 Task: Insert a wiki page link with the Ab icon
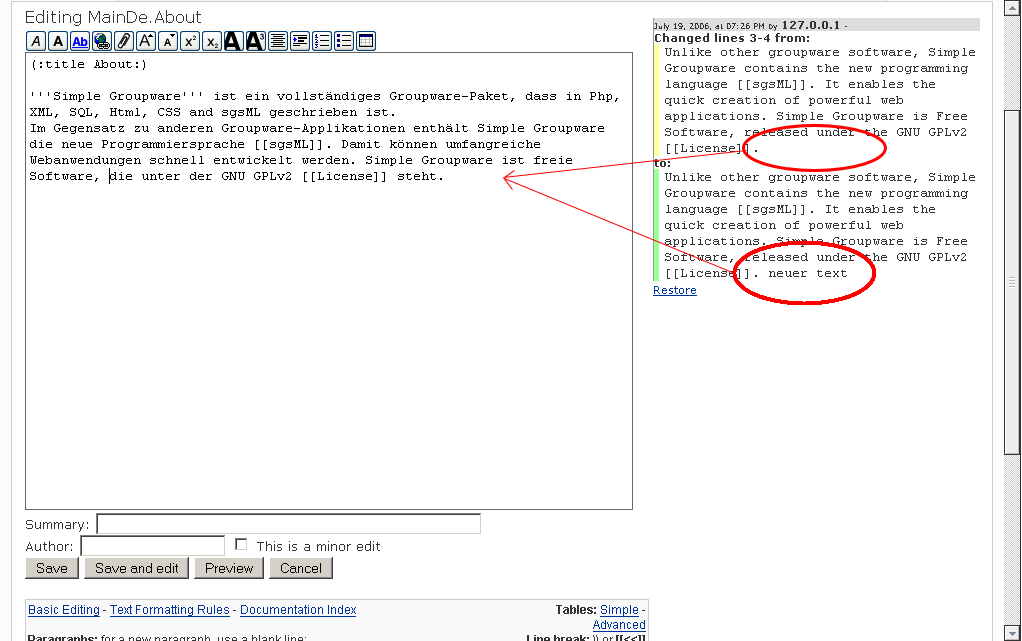point(80,41)
